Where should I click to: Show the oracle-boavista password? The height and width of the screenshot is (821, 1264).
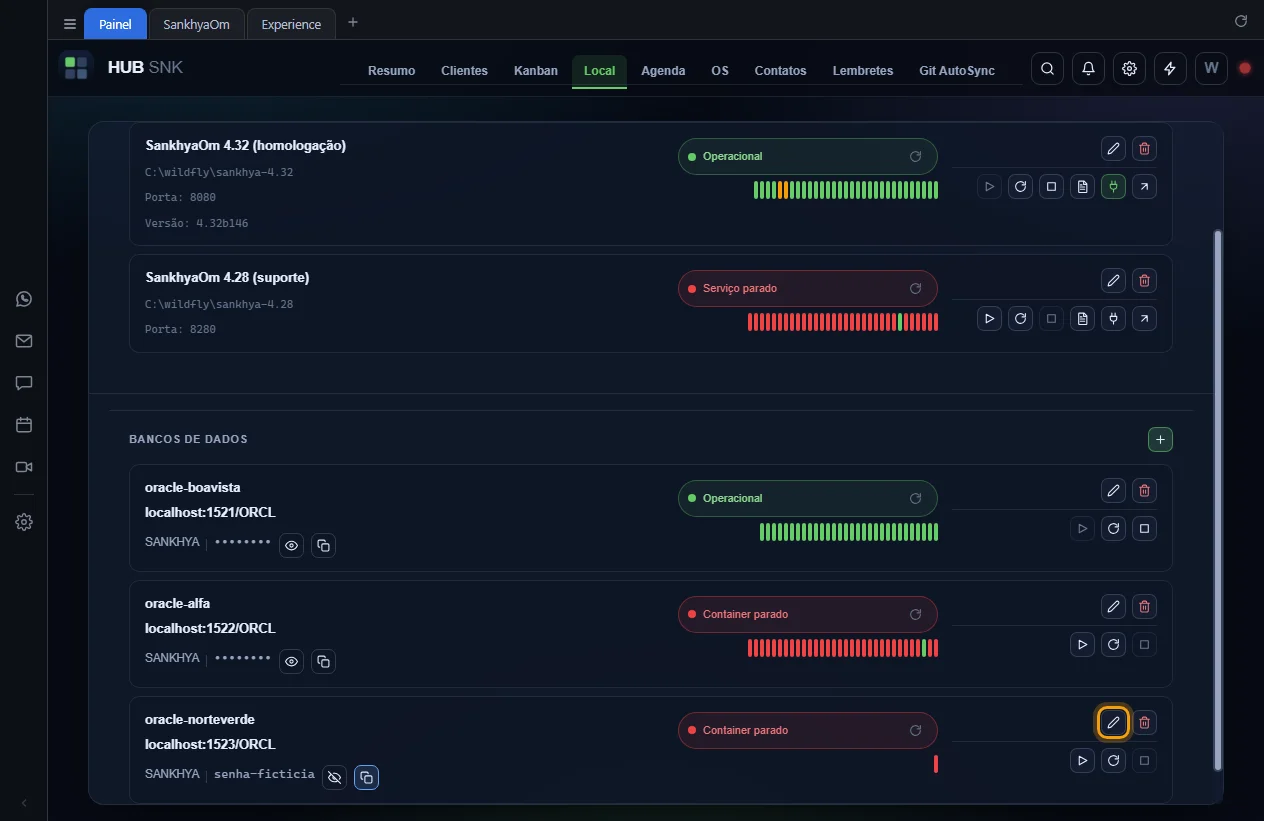click(291, 545)
